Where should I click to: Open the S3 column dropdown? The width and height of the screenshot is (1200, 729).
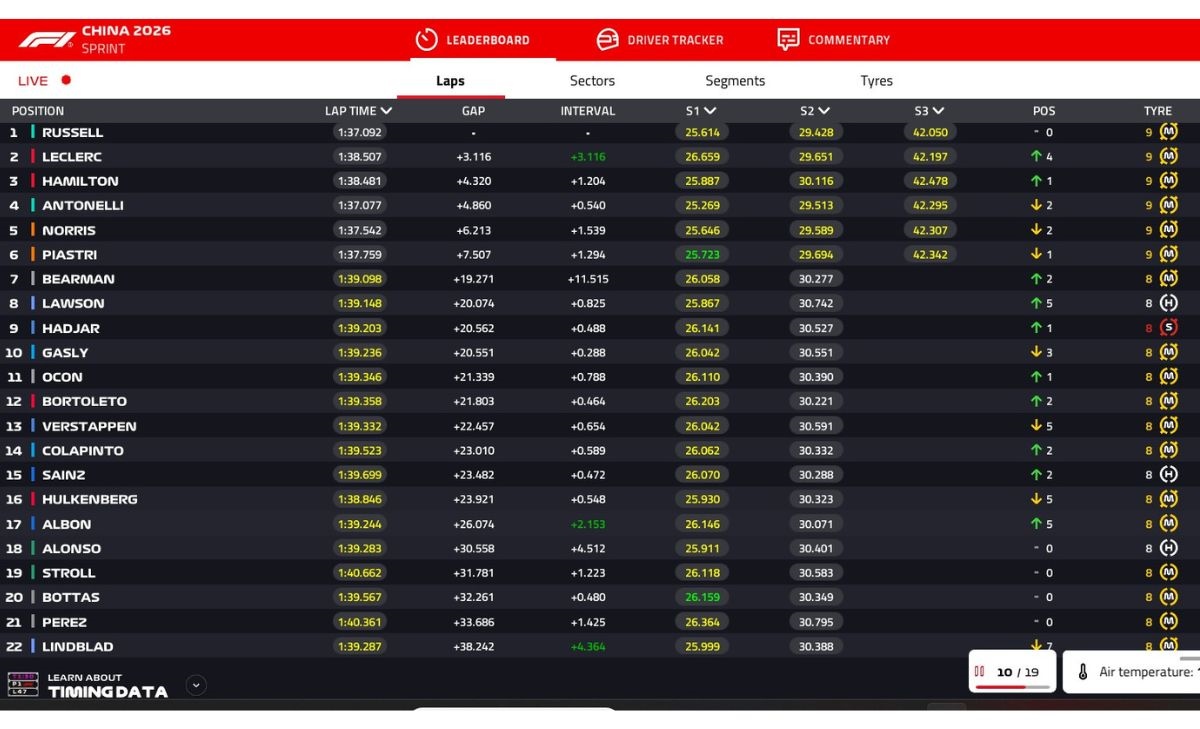pyautogui.click(x=938, y=111)
